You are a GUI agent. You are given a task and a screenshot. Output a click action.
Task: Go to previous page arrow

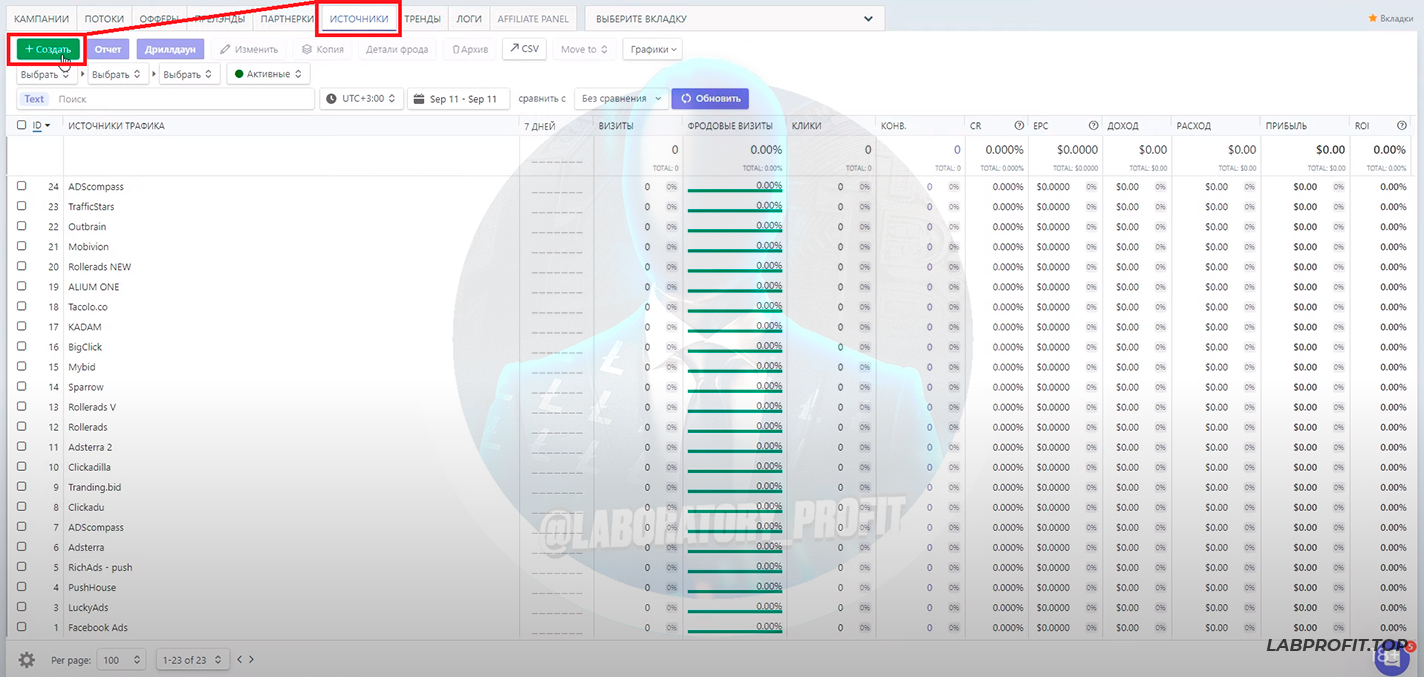[x=240, y=660]
